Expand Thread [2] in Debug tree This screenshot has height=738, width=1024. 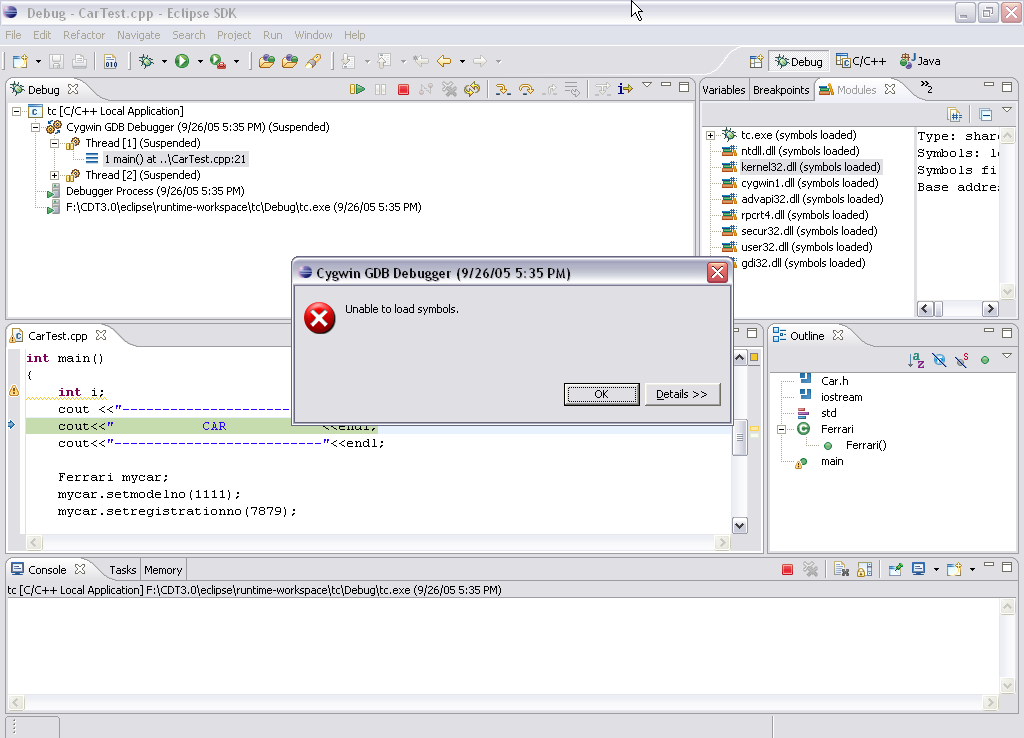click(x=55, y=176)
